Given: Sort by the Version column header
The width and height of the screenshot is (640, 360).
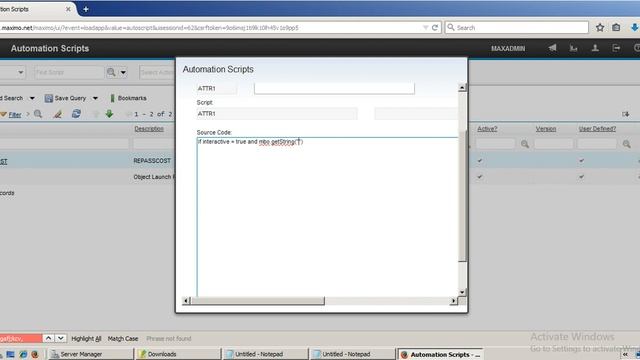Looking at the screenshot, I should tap(546, 129).
